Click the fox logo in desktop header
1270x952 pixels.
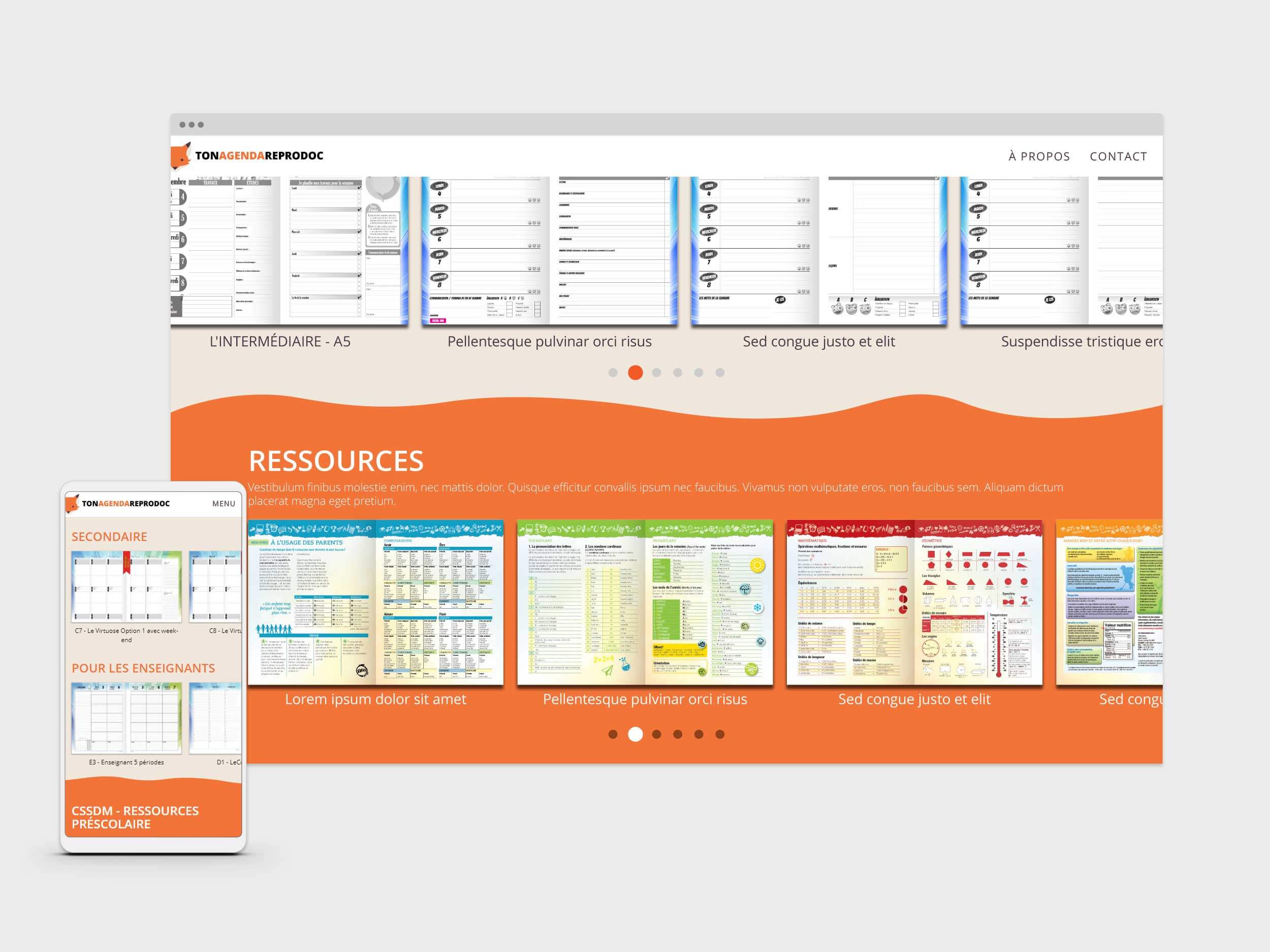[181, 155]
